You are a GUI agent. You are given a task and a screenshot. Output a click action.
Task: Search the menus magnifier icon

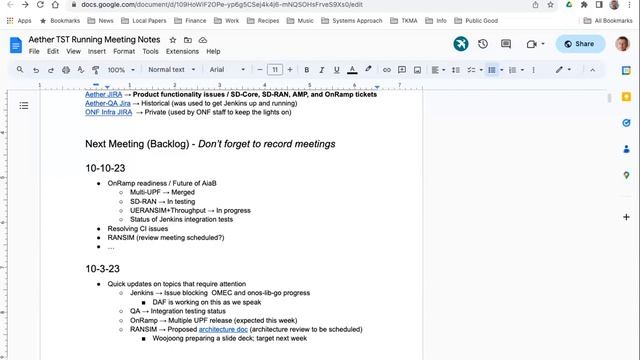tap(20, 70)
